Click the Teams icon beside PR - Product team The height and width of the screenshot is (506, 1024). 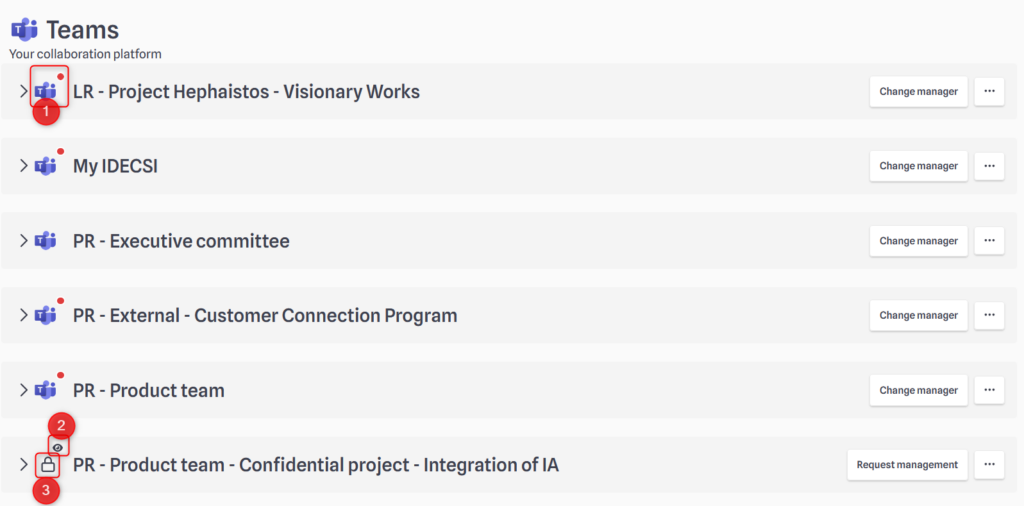click(46, 390)
